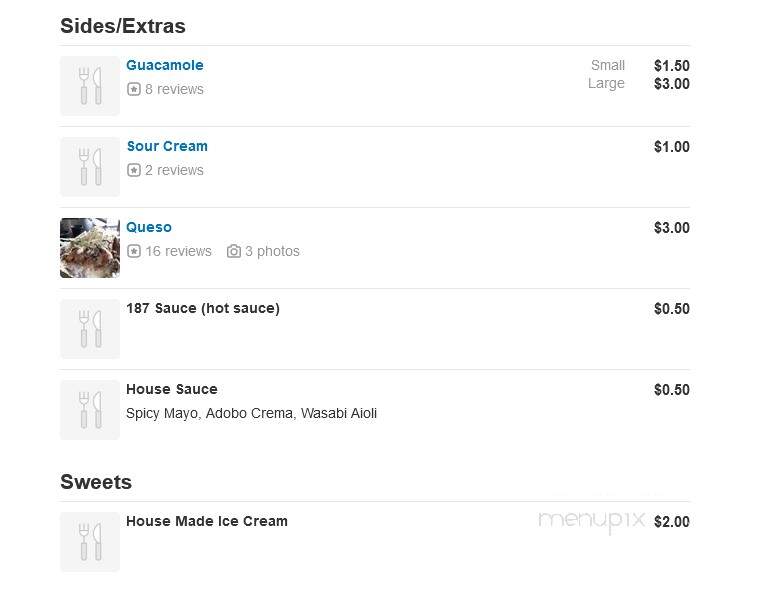Click the Queso food photo thumbnail

click(90, 248)
